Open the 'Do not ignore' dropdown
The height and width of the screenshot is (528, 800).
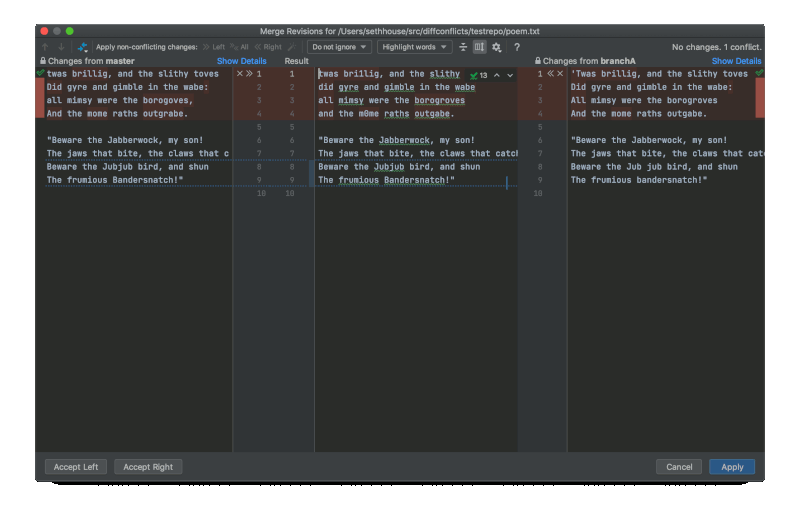point(339,47)
